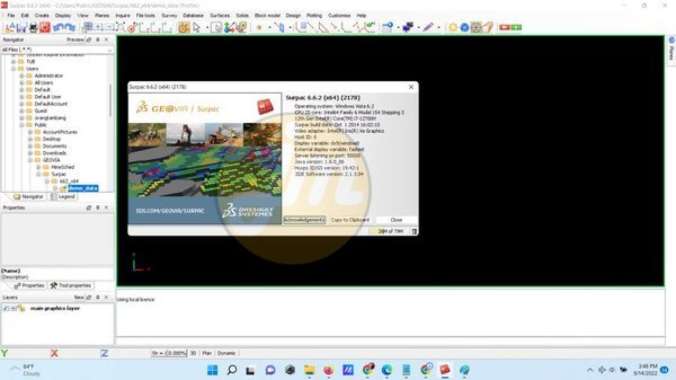676x380 pixels.
Task: Open the Surfaces menu
Action: coord(220,16)
